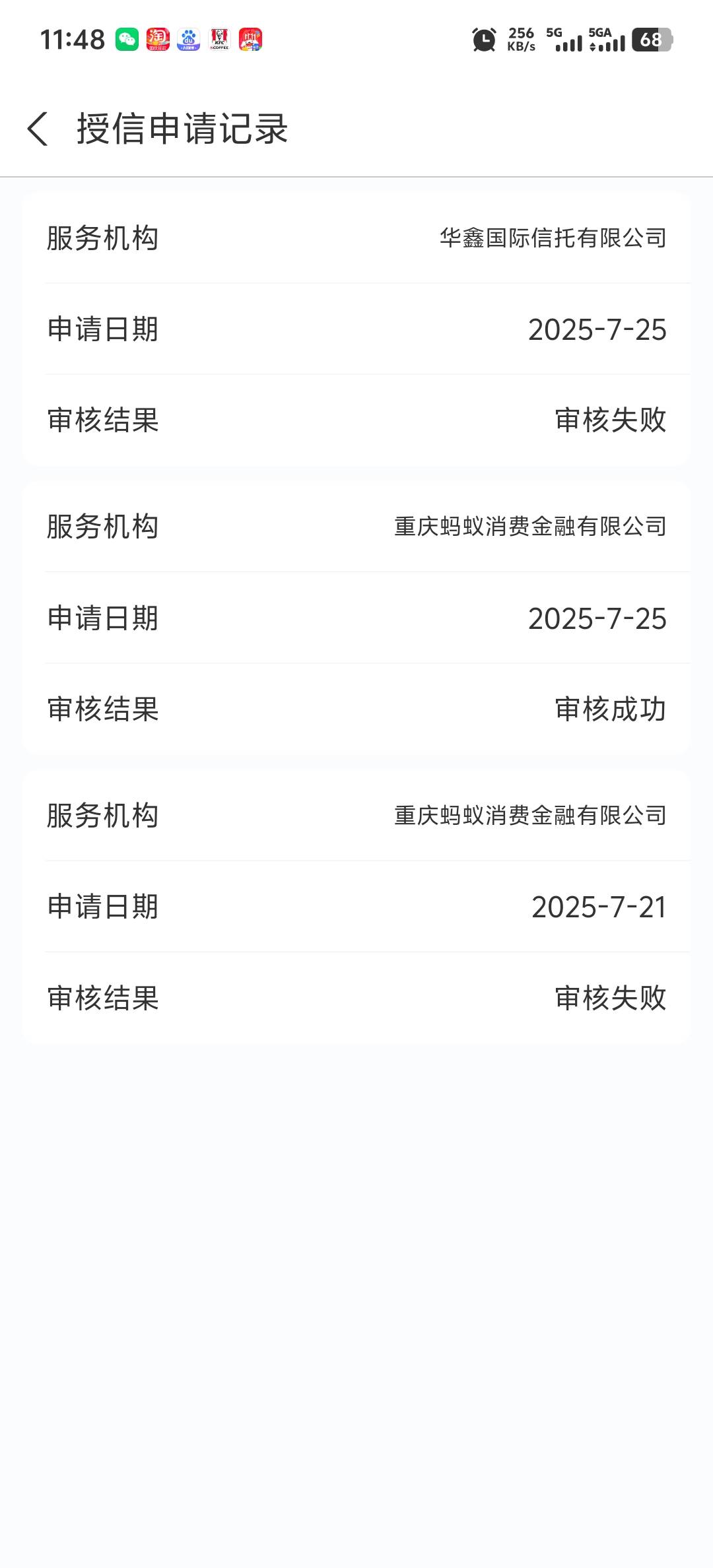Tap the 授信申请记录 page title

click(x=182, y=128)
